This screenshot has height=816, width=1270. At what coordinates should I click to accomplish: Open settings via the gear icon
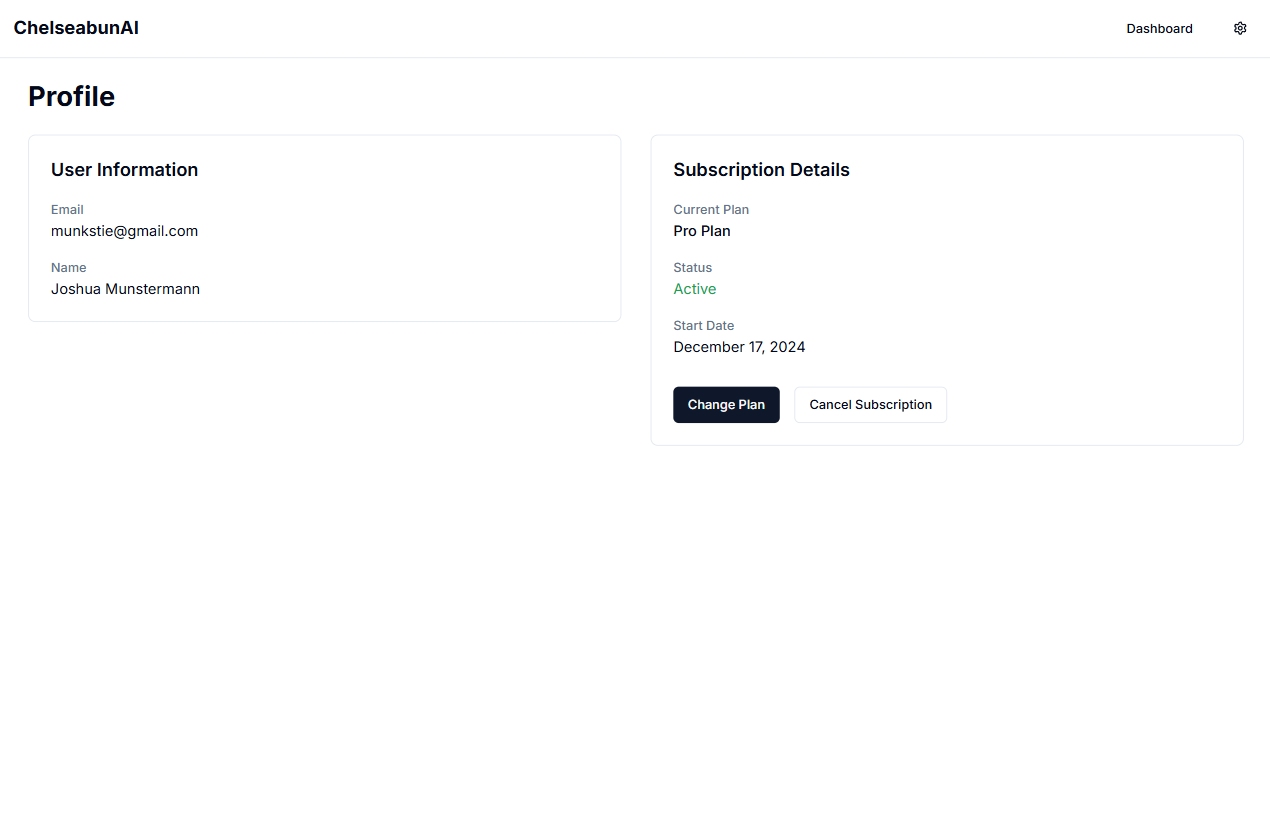pos(1240,29)
